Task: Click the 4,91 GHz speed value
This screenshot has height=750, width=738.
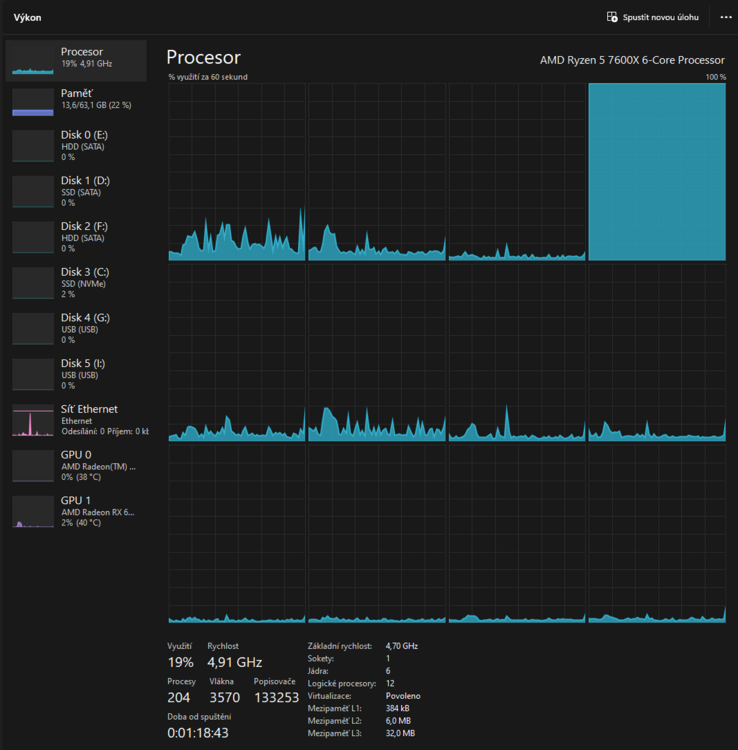Action: 234,662
